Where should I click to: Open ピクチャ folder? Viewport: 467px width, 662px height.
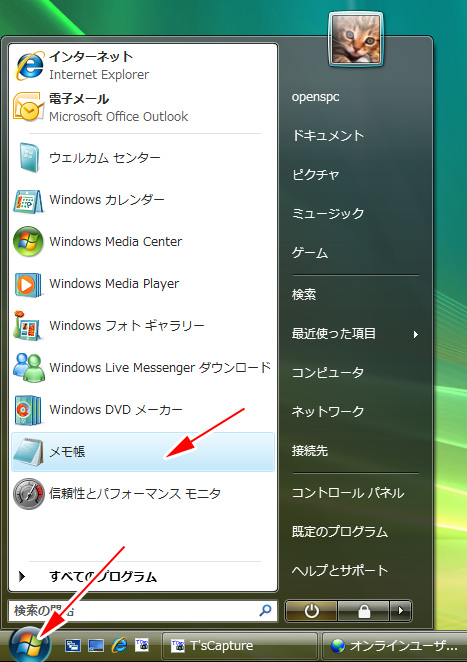pos(316,175)
